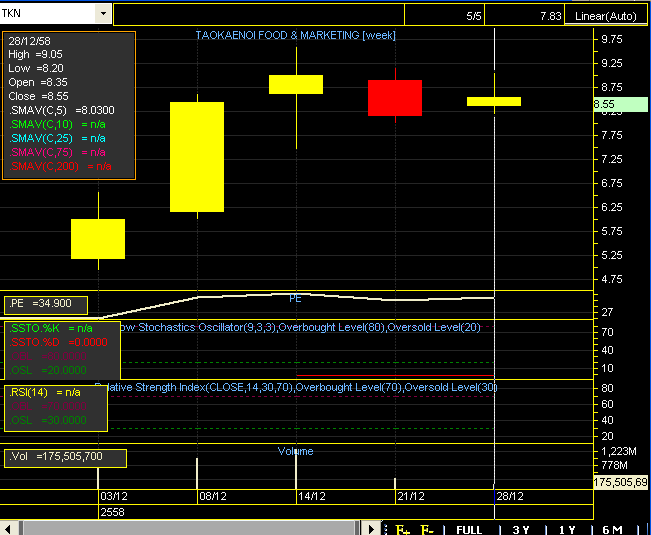Click the 175,505,69 volume marker
The height and width of the screenshot is (535, 651).
[621, 482]
